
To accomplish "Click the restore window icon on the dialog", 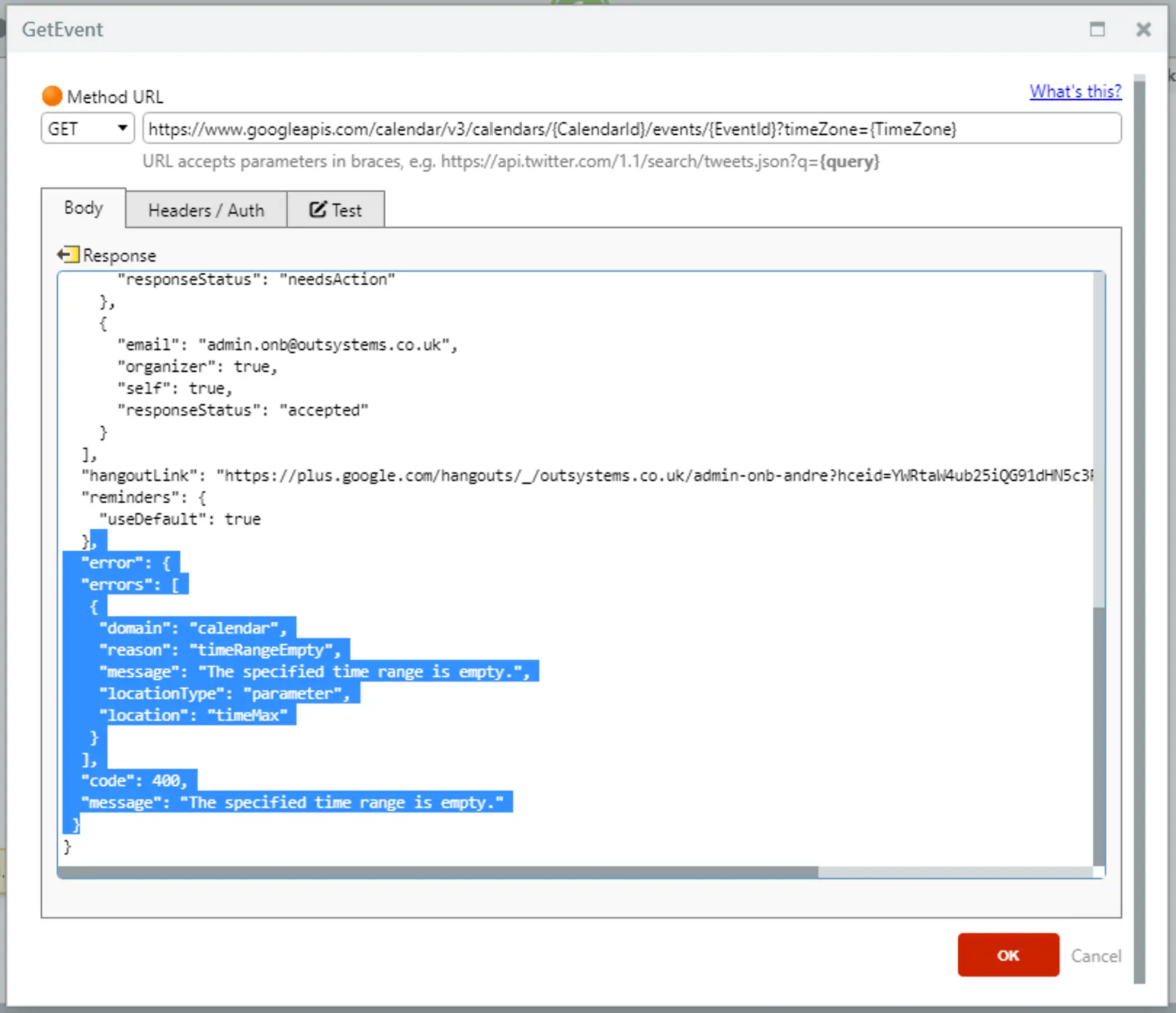I will click(1098, 29).
